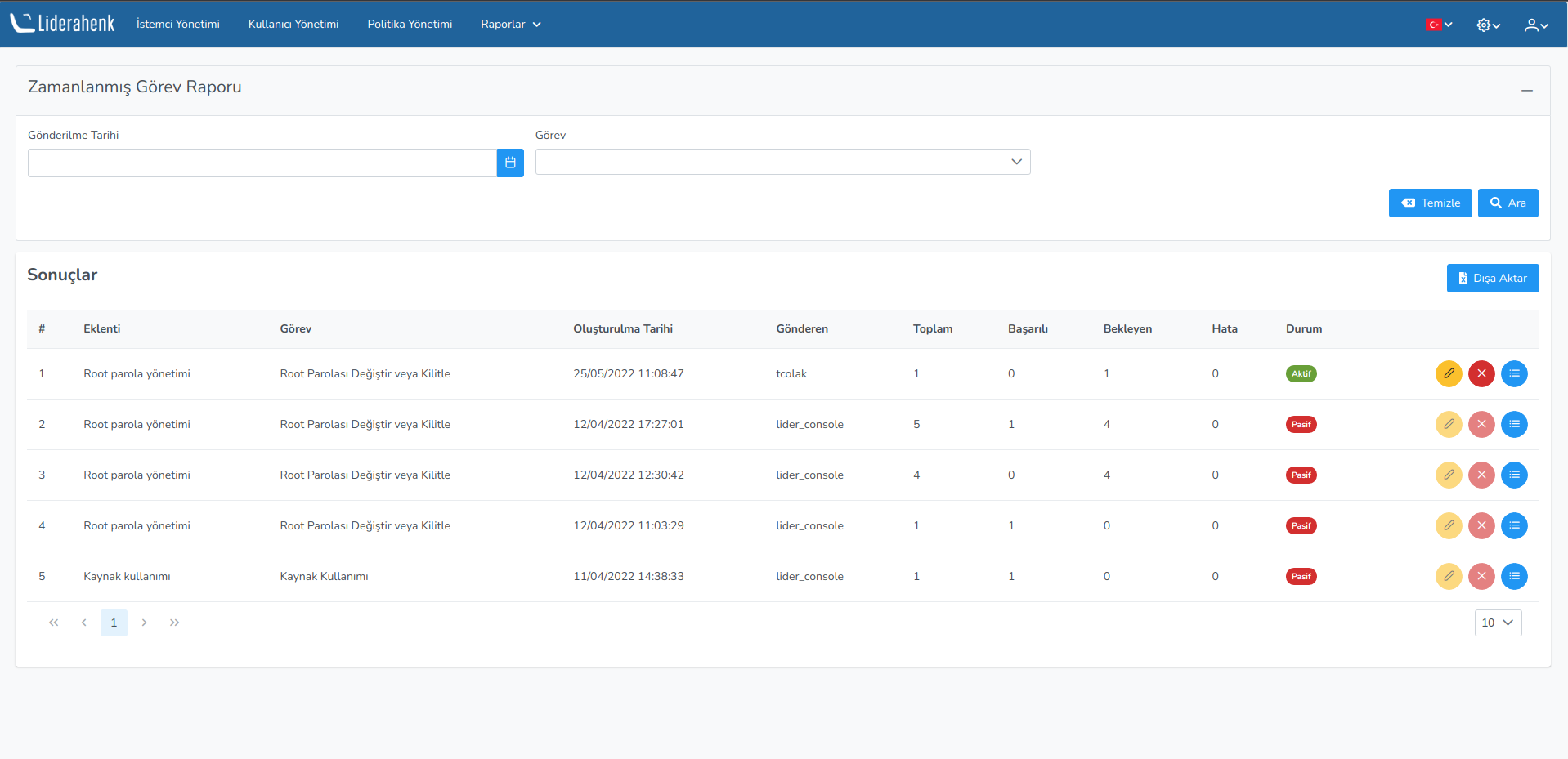Screen dimensions: 1568x759
Task: Select page 1 in pagination
Action: 114,623
